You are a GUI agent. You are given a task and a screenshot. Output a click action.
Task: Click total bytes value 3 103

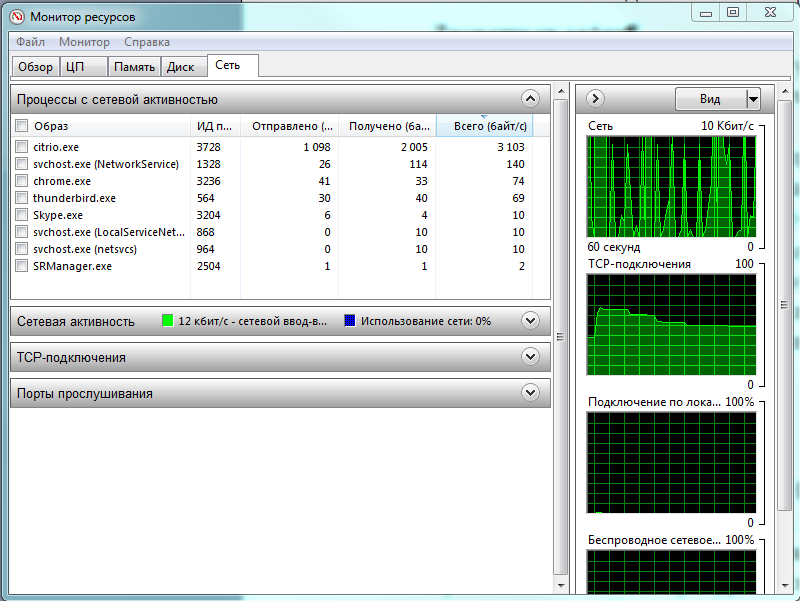click(511, 147)
